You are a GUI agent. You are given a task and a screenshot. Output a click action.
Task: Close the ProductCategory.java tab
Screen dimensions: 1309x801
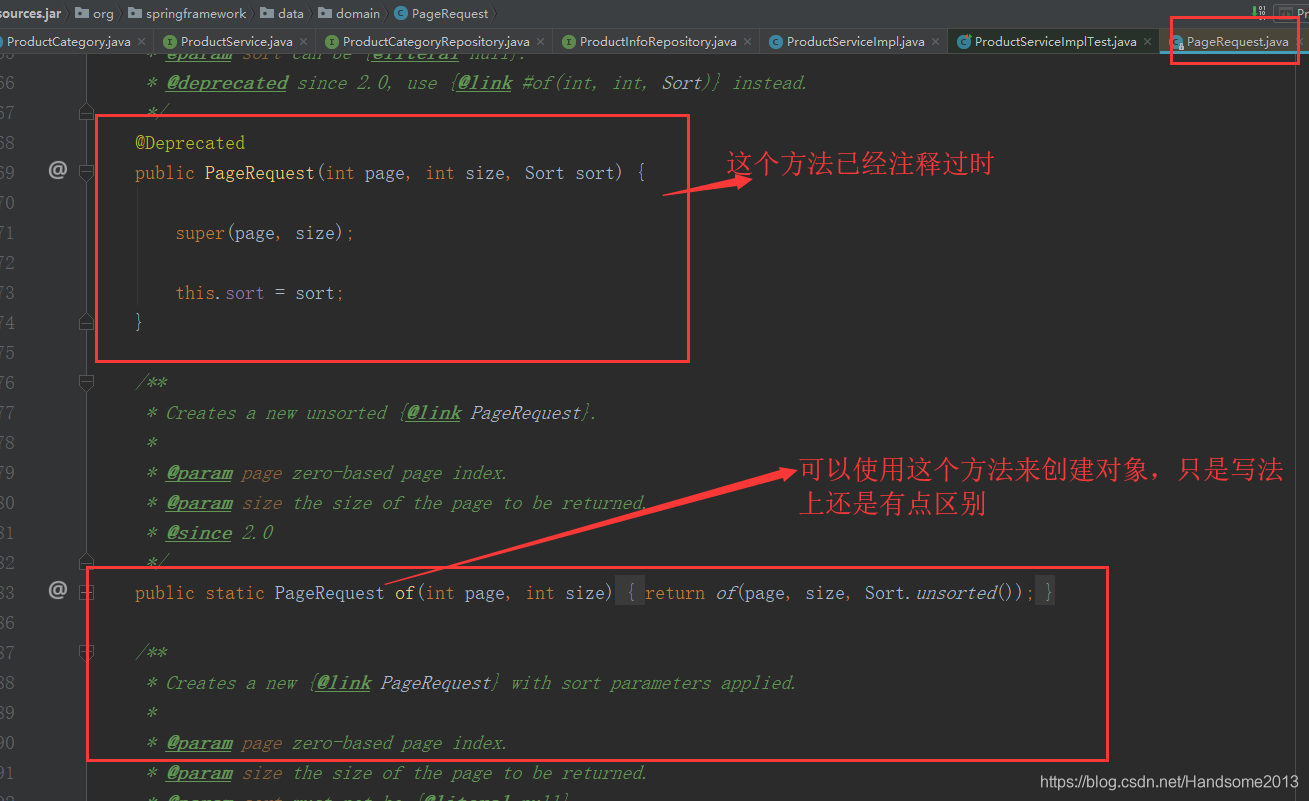(141, 42)
